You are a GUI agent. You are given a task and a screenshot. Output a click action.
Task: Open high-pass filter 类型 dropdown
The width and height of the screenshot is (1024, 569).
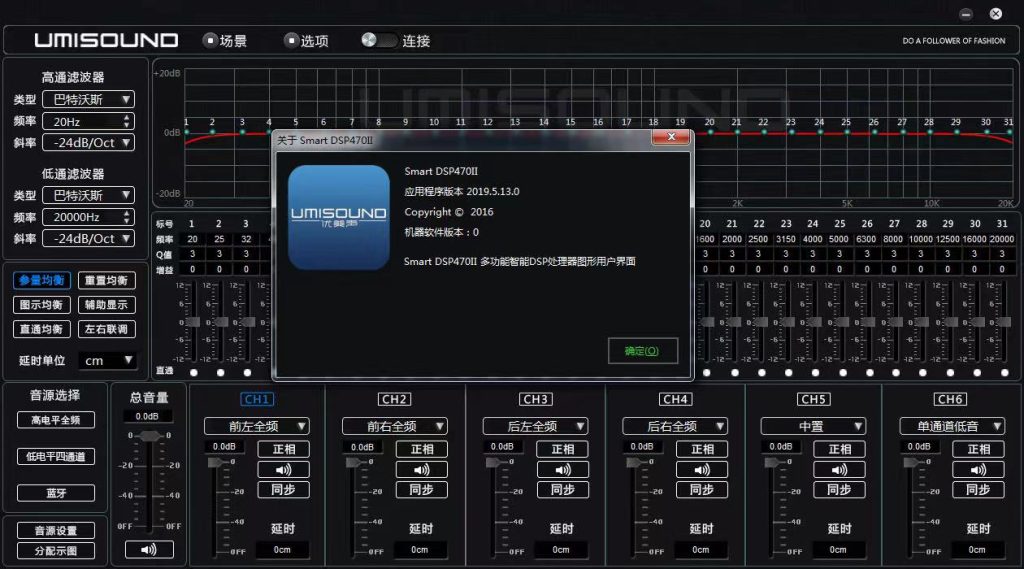click(x=88, y=99)
